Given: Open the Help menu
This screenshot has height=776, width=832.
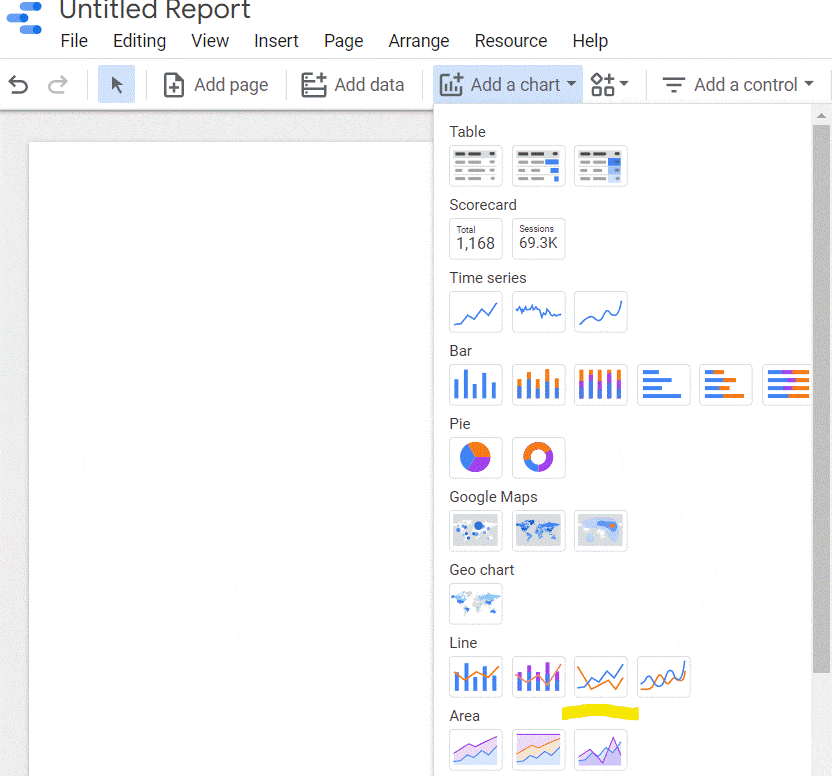Looking at the screenshot, I should pos(590,41).
